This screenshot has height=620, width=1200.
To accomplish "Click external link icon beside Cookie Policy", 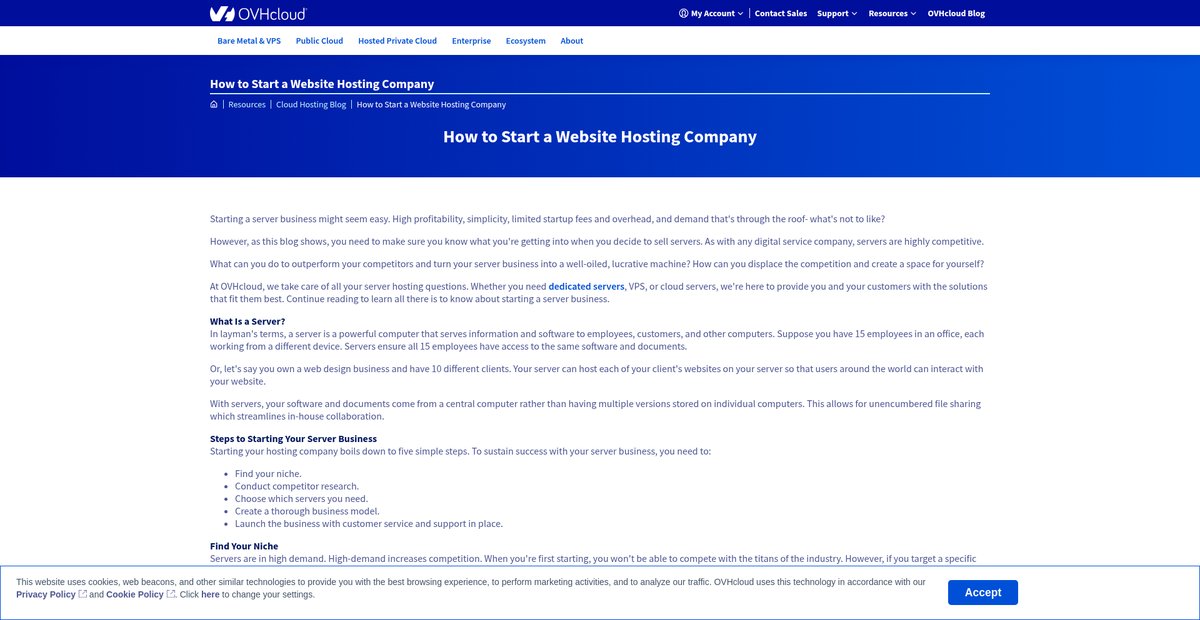I will point(171,594).
